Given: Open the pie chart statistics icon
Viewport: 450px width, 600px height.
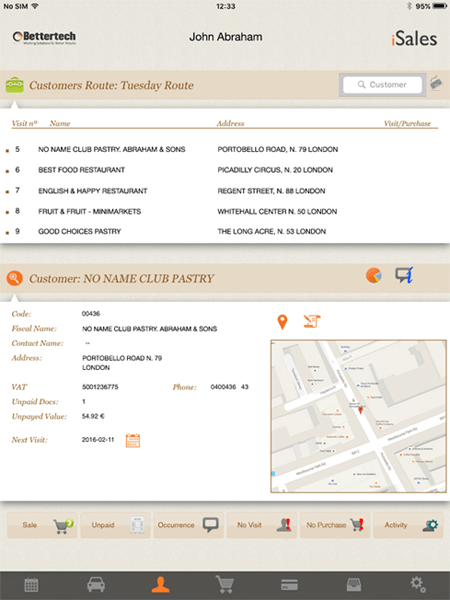Looking at the screenshot, I should pos(373,275).
